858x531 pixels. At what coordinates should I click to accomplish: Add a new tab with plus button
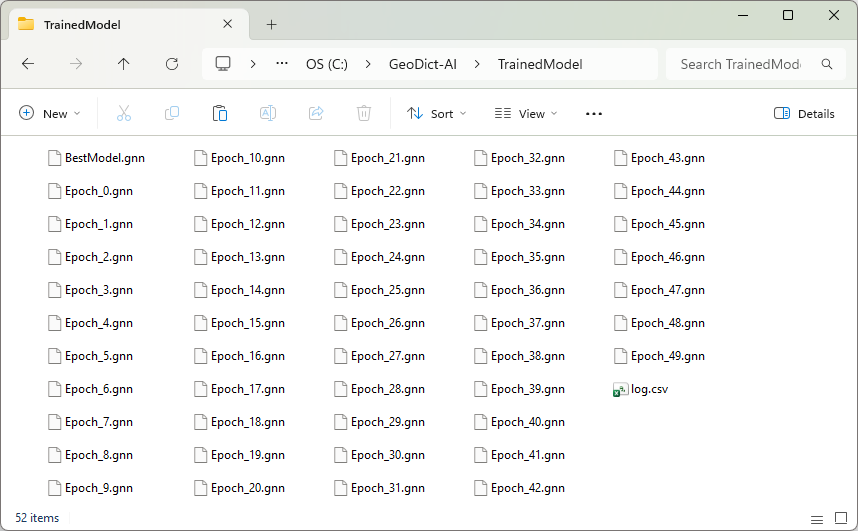(x=271, y=24)
